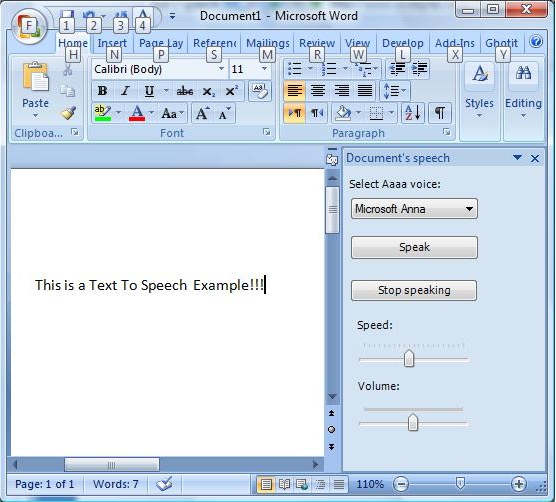Toggle Italic formatting
The width and height of the screenshot is (556, 502).
click(x=125, y=91)
